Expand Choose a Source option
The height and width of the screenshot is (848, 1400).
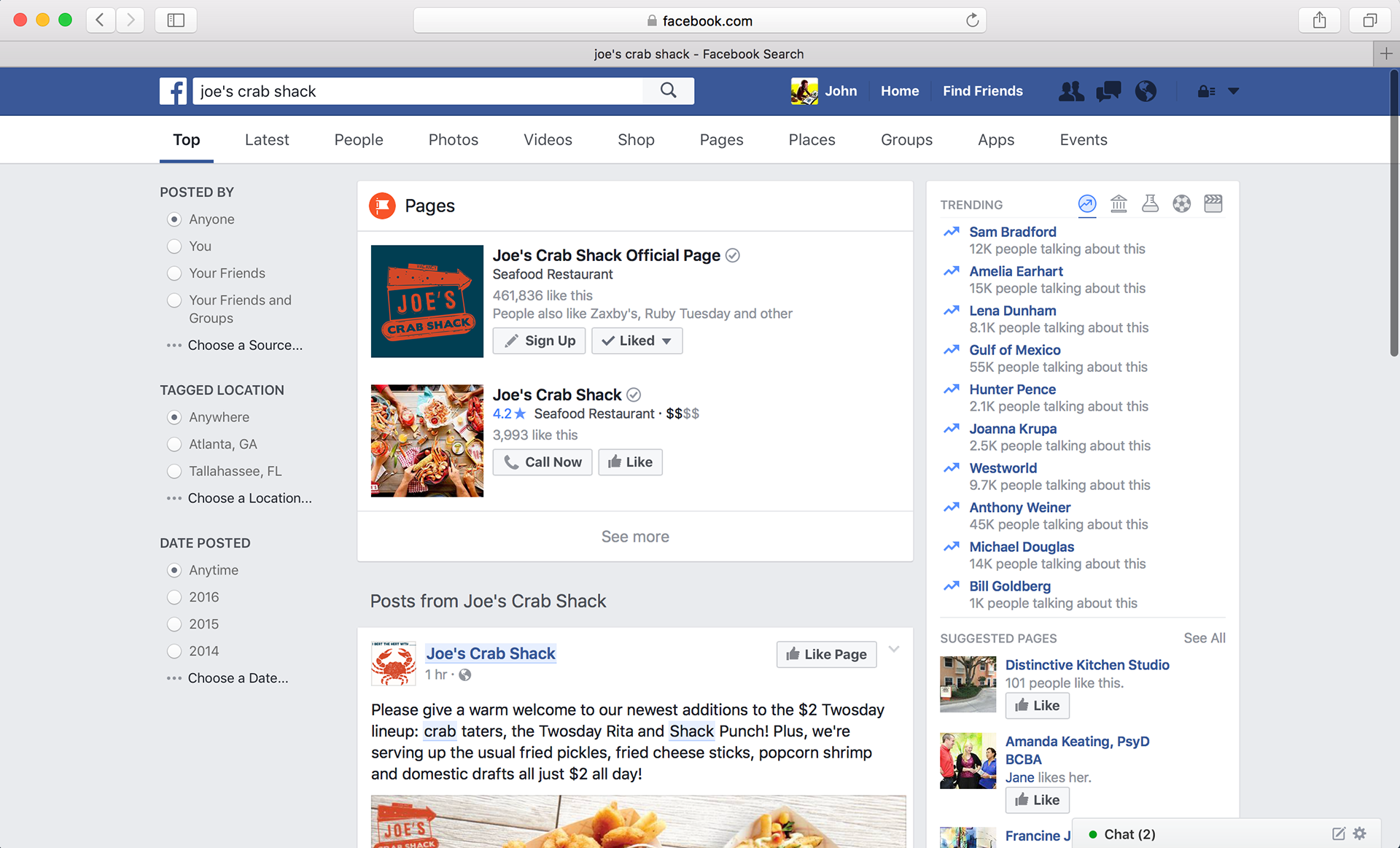[x=235, y=345]
